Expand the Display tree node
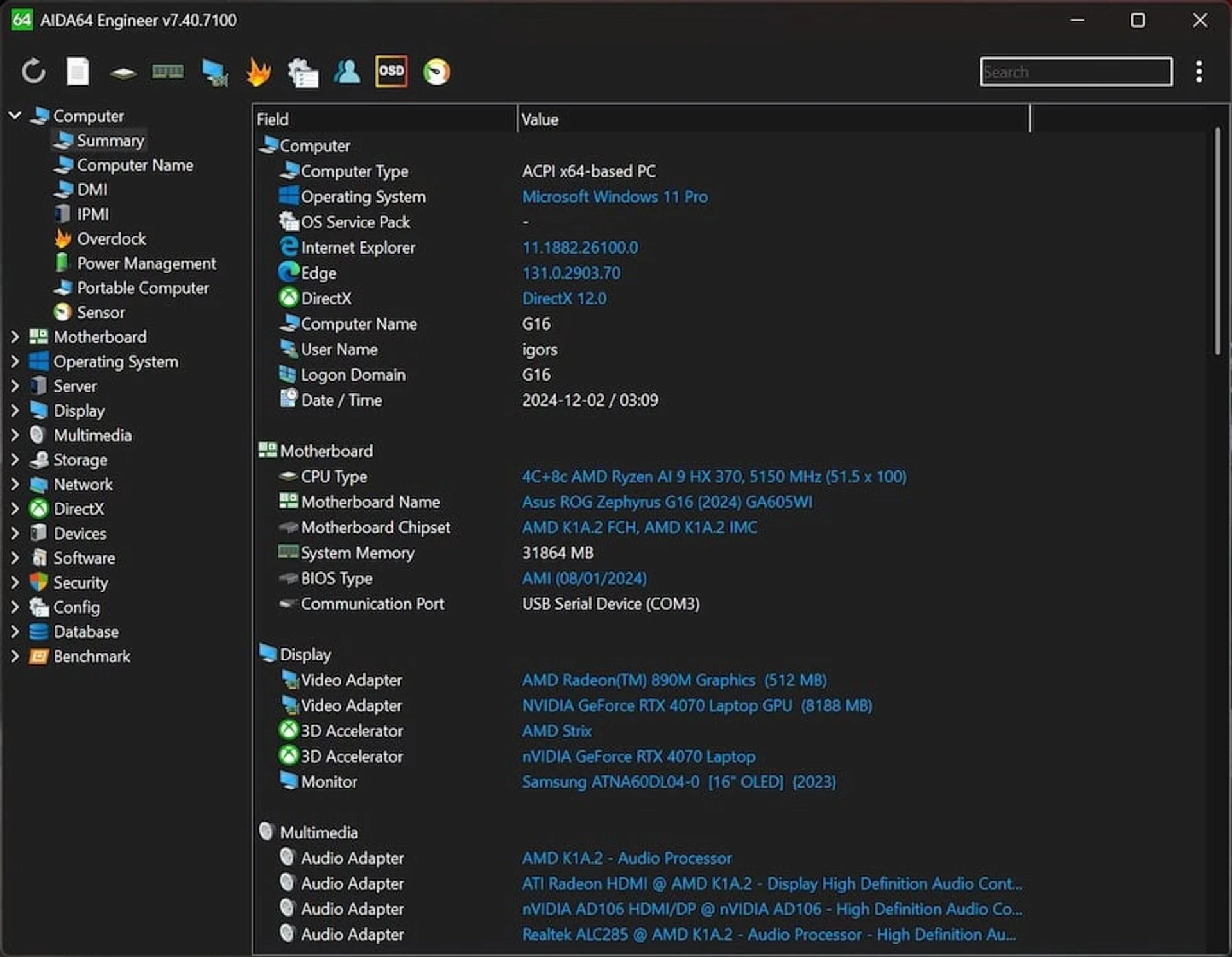The image size is (1232, 957). click(15, 410)
